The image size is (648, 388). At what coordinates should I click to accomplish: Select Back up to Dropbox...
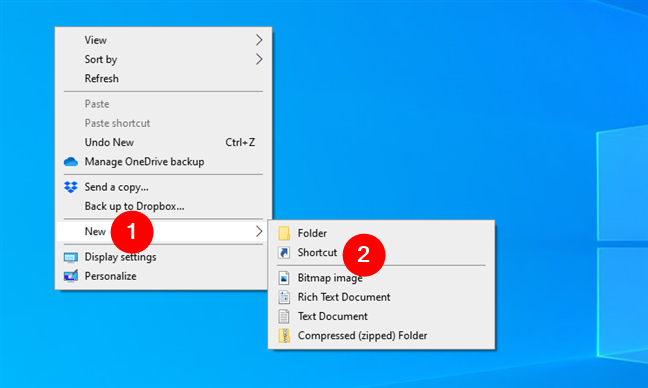click(164, 206)
